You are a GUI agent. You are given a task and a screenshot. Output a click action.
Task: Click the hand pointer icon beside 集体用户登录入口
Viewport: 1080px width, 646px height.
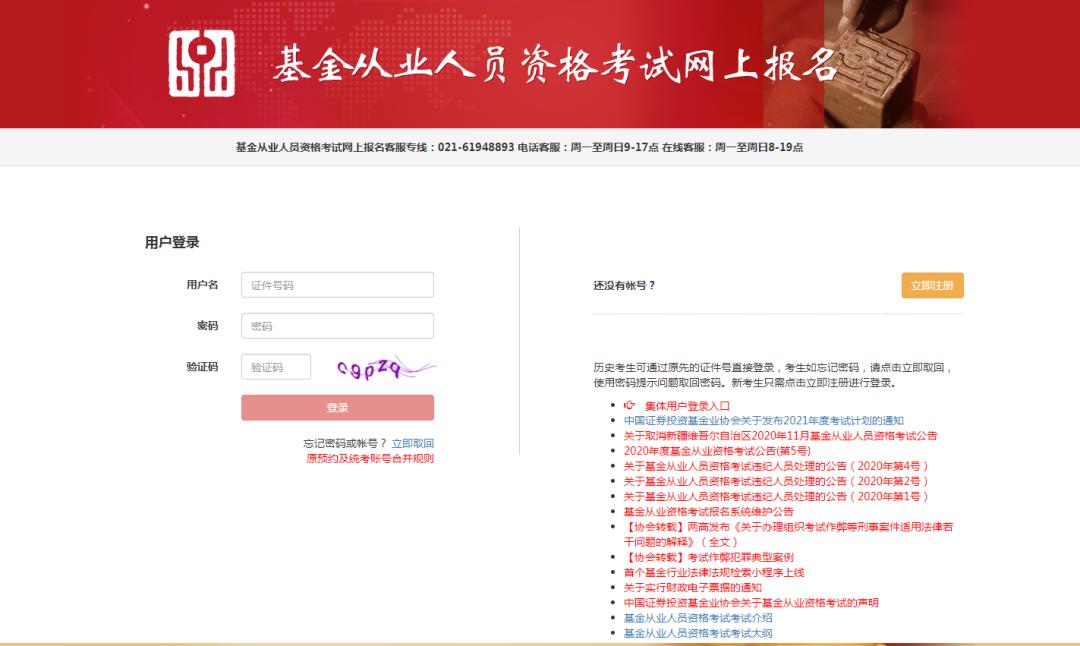[628, 403]
